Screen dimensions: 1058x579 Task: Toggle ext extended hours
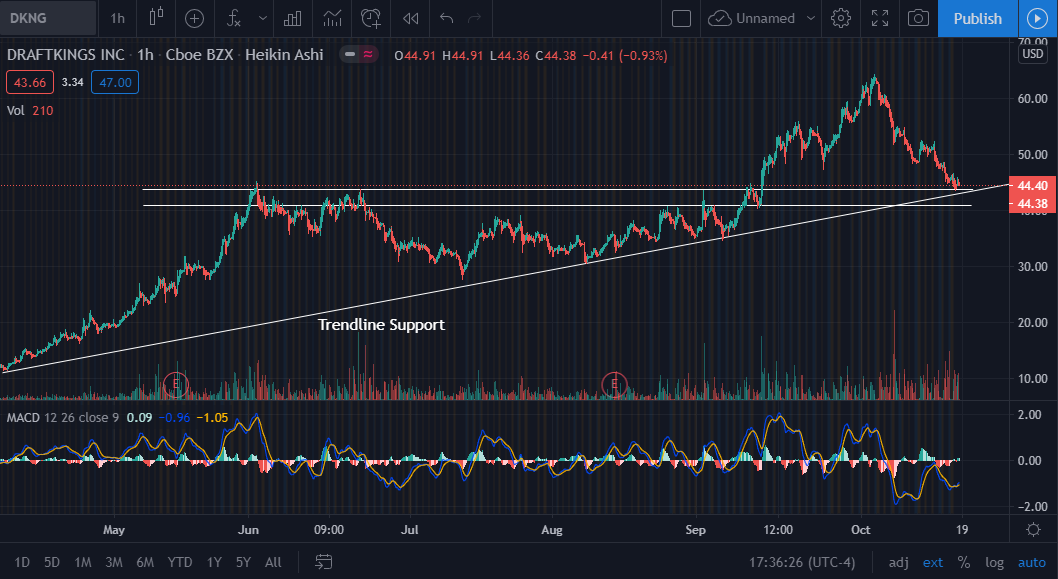pos(933,562)
